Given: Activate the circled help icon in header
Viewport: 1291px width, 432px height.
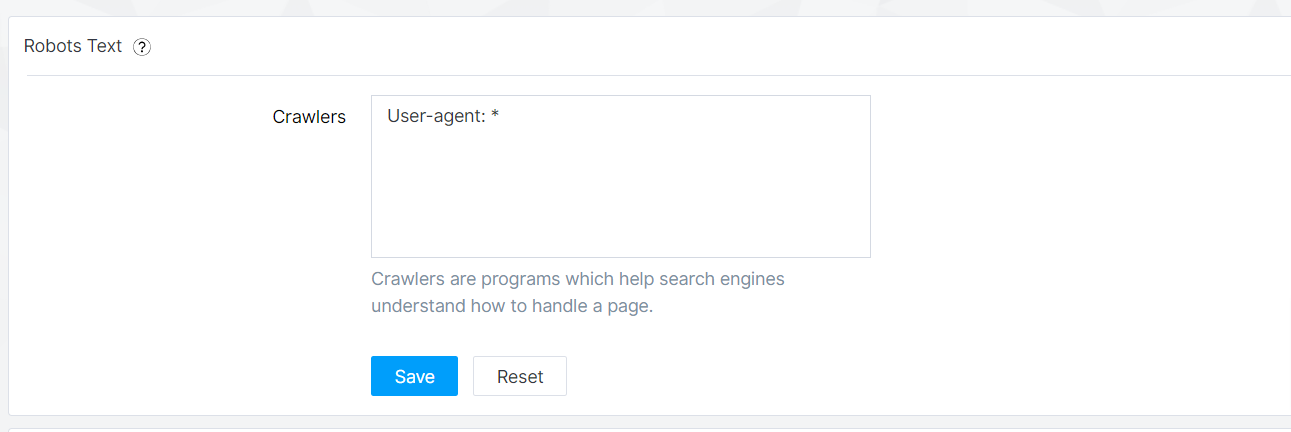Looking at the screenshot, I should pyautogui.click(x=142, y=47).
